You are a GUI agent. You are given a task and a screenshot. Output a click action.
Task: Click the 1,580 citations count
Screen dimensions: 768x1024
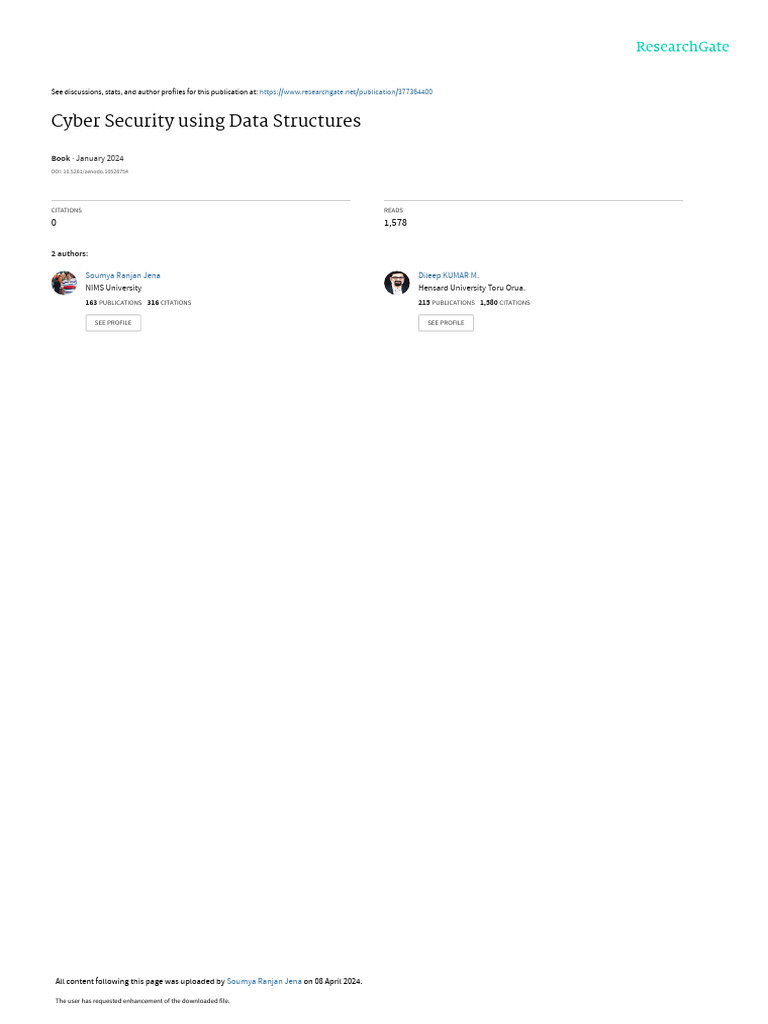(x=505, y=303)
